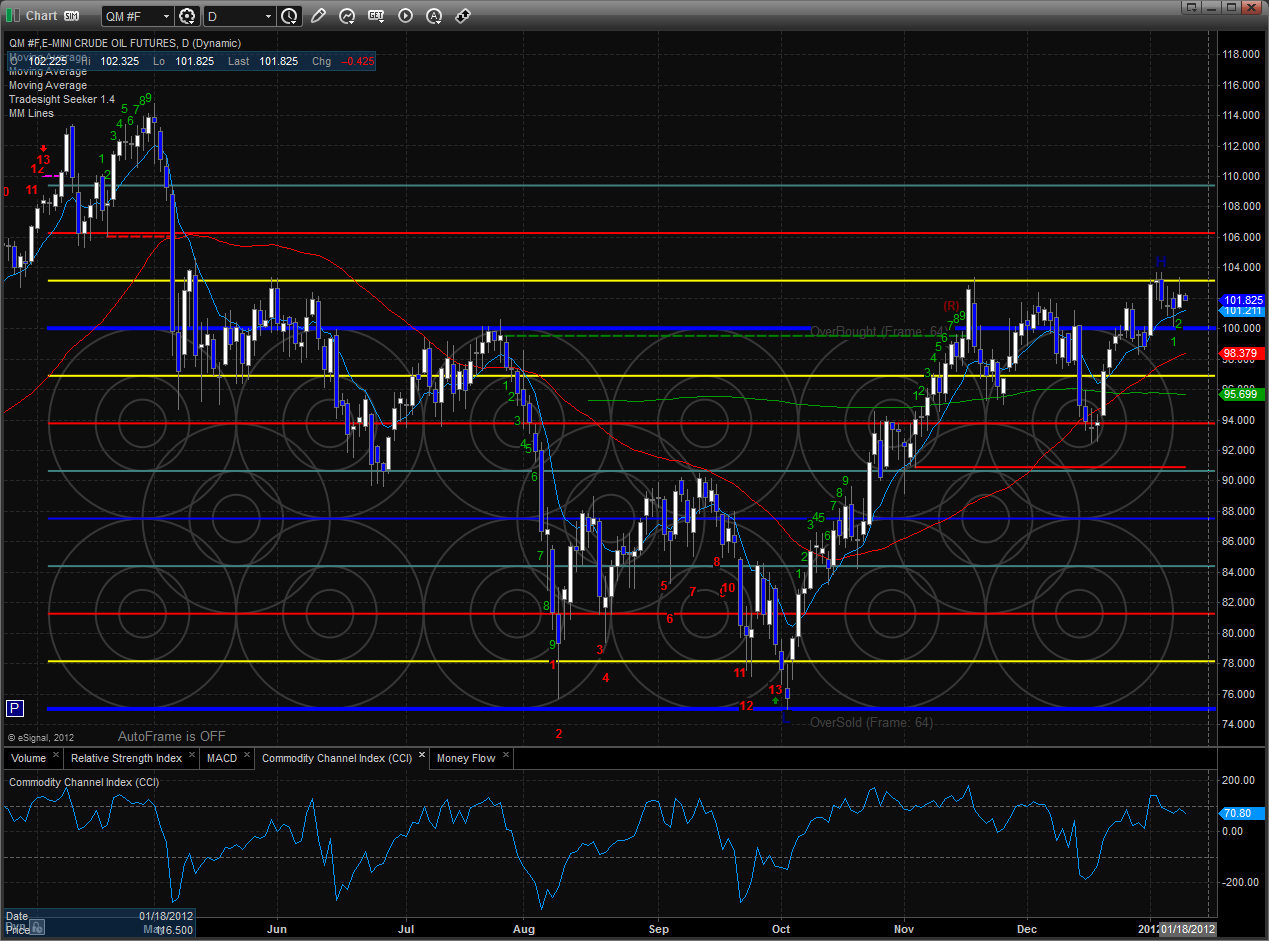Close the chart window
Viewport: 1269px width, 941px height.
(1250, 8)
